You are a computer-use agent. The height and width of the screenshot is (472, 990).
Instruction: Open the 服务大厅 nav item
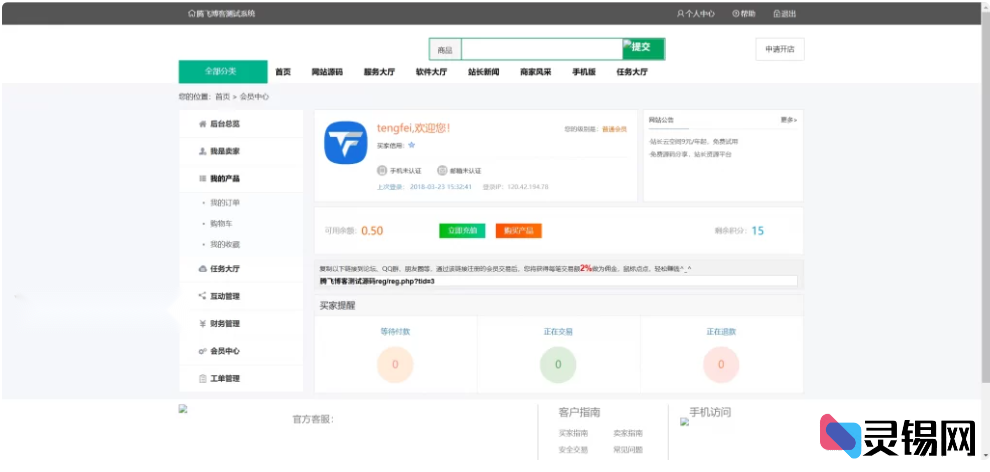[379, 72]
